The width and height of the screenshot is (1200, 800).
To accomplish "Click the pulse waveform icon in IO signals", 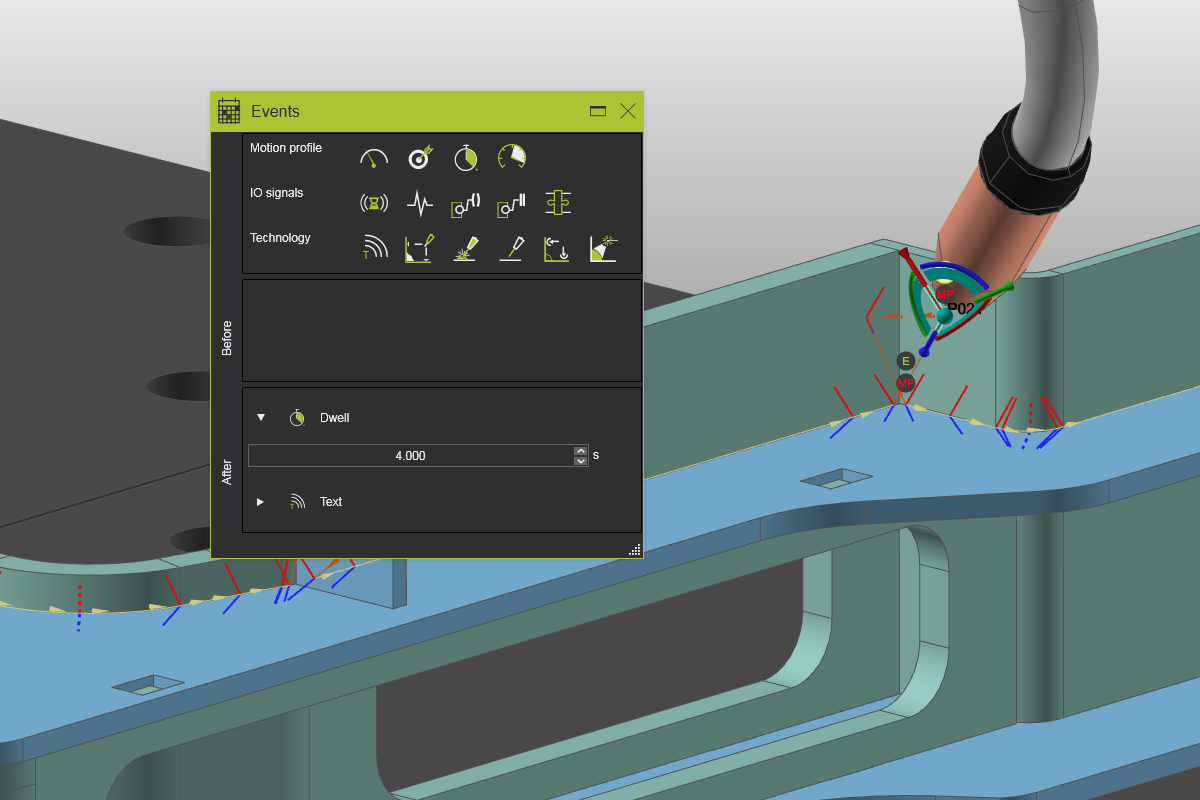I will 419,204.
